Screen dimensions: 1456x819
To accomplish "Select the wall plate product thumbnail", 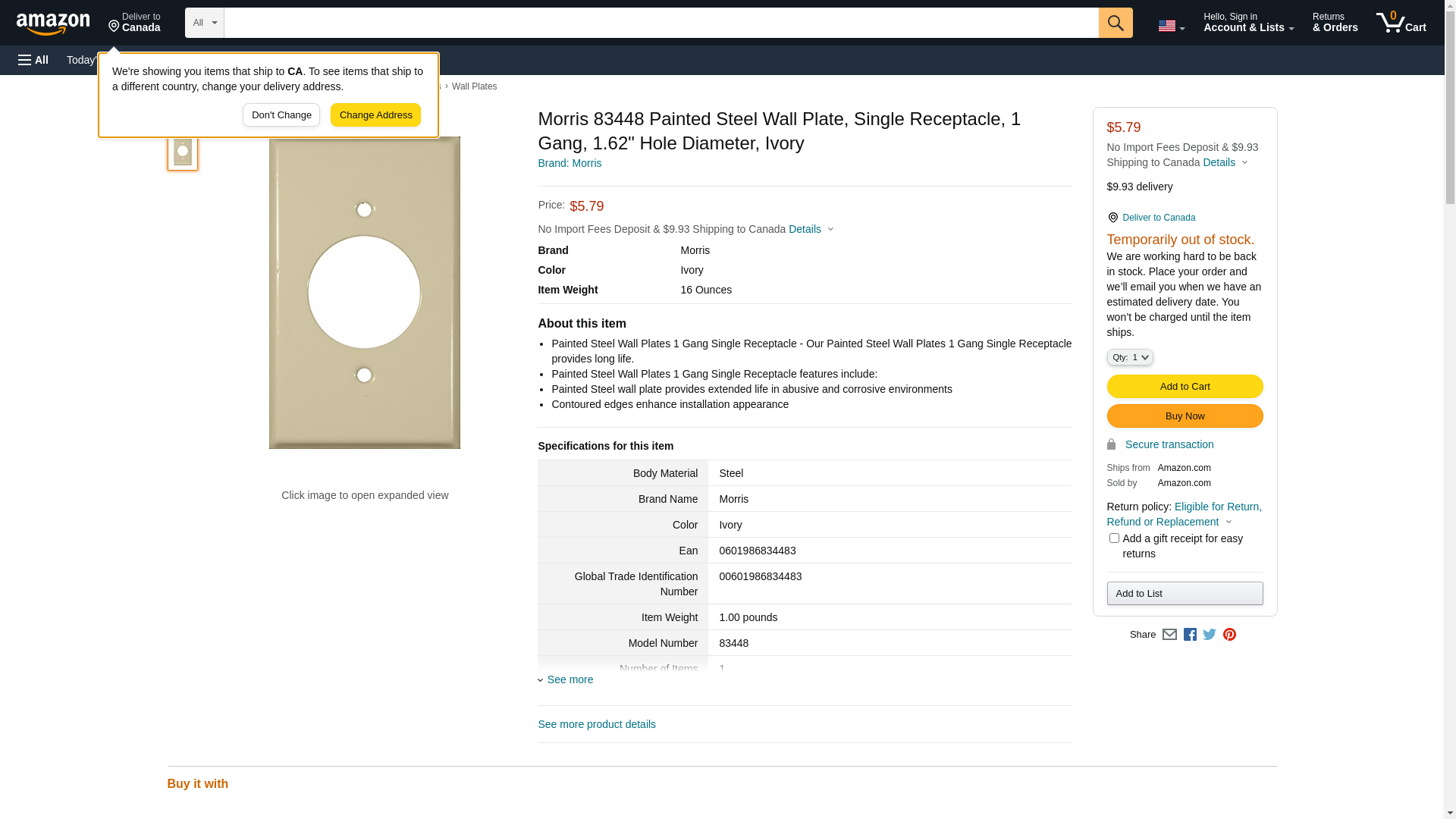I will [183, 152].
